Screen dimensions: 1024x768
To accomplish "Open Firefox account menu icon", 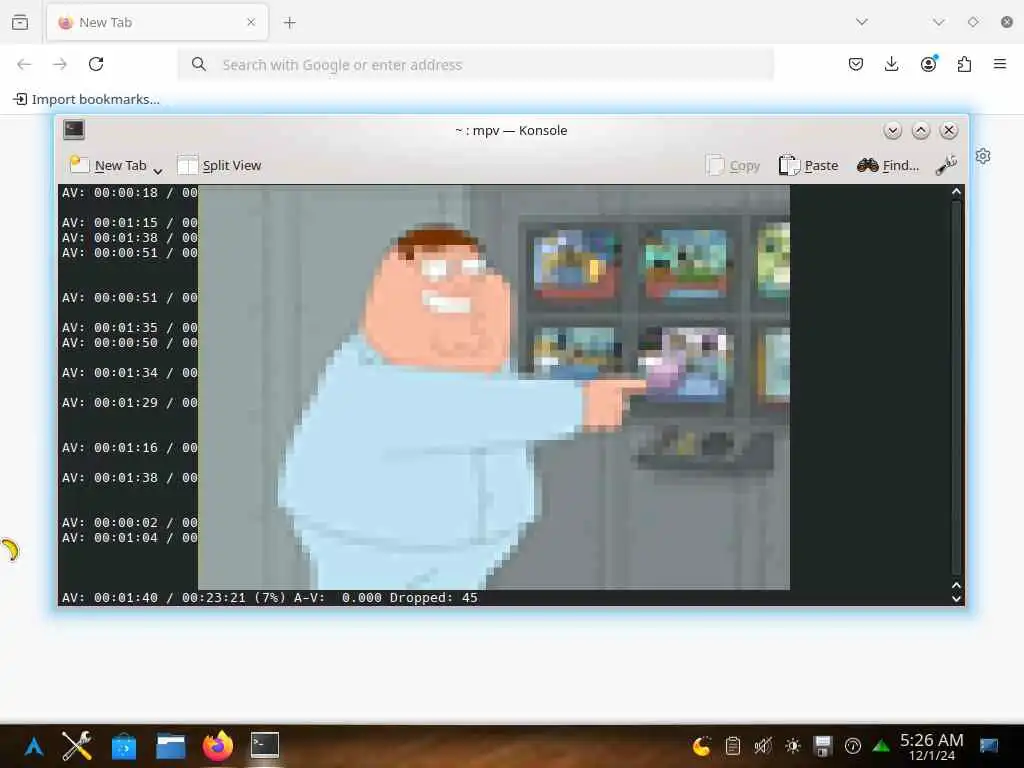I will pos(928,63).
